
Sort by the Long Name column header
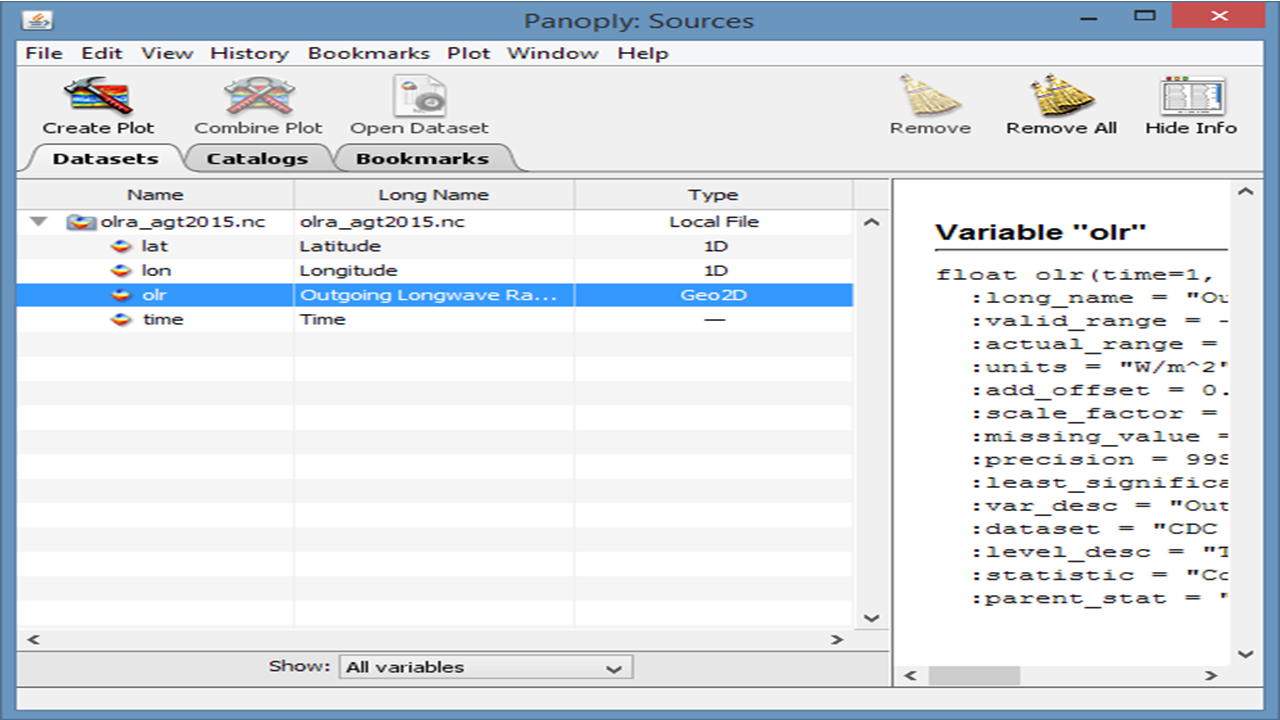434,195
